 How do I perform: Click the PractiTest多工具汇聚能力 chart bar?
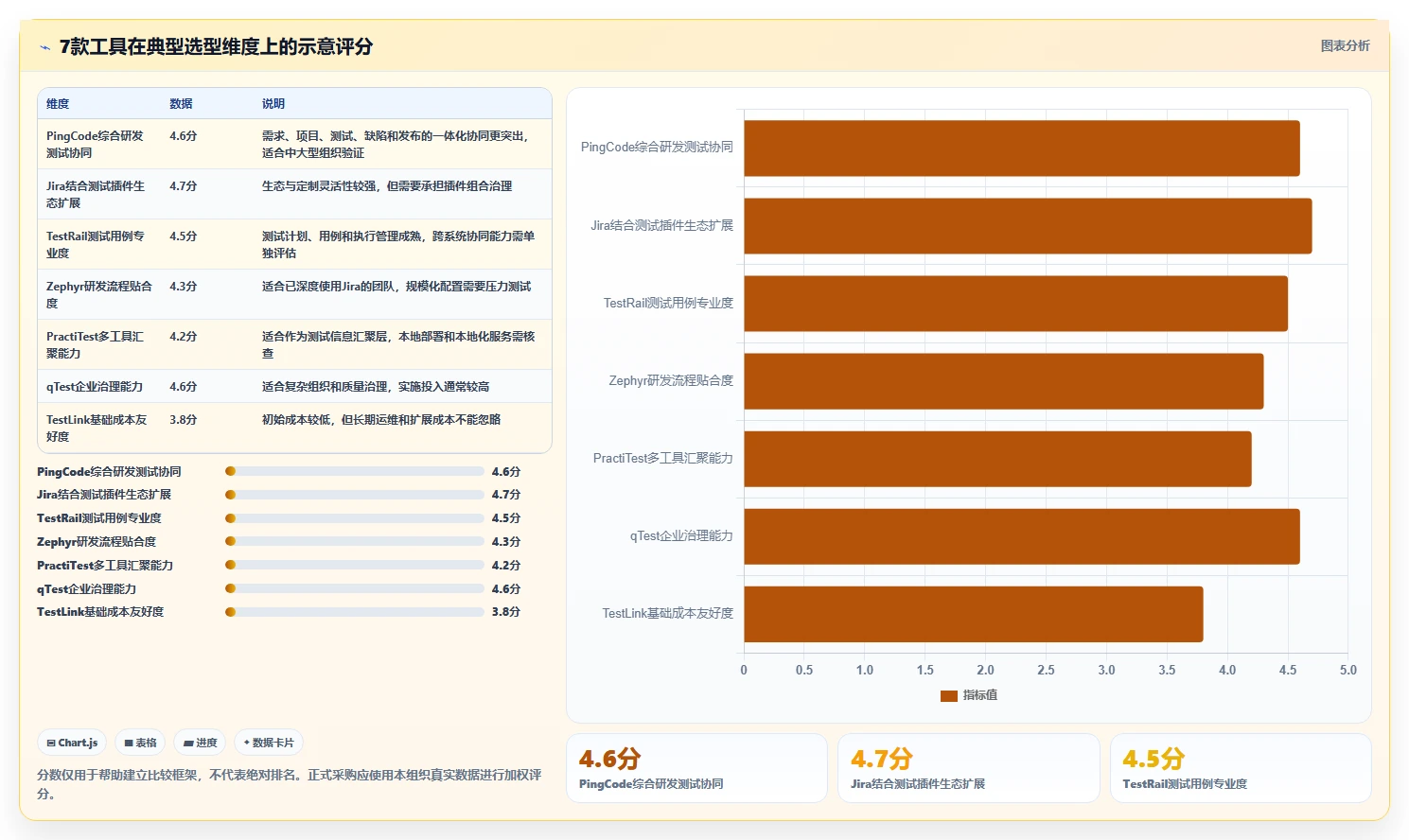[x=997, y=459]
